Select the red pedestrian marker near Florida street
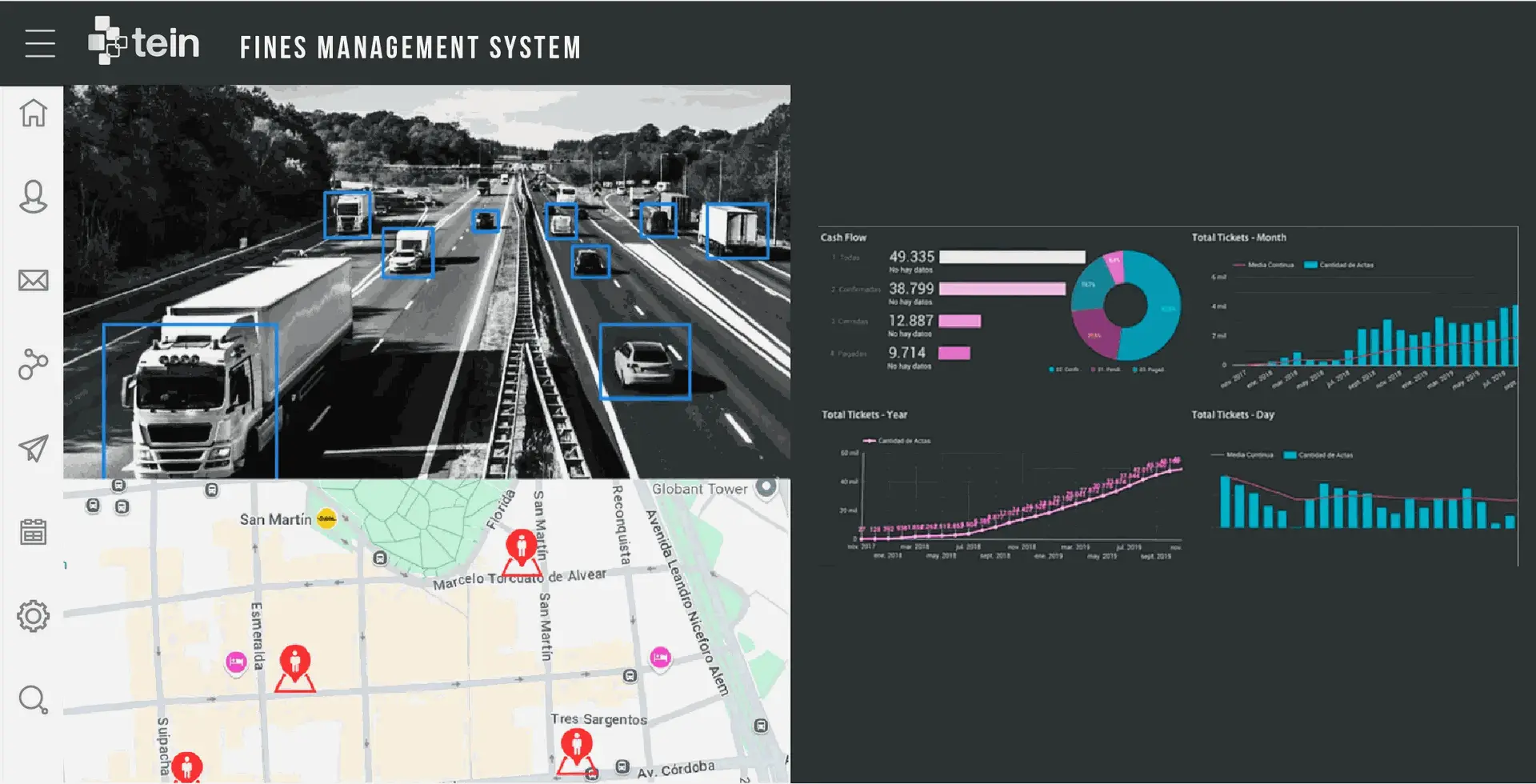The width and height of the screenshot is (1536, 784). point(522,548)
